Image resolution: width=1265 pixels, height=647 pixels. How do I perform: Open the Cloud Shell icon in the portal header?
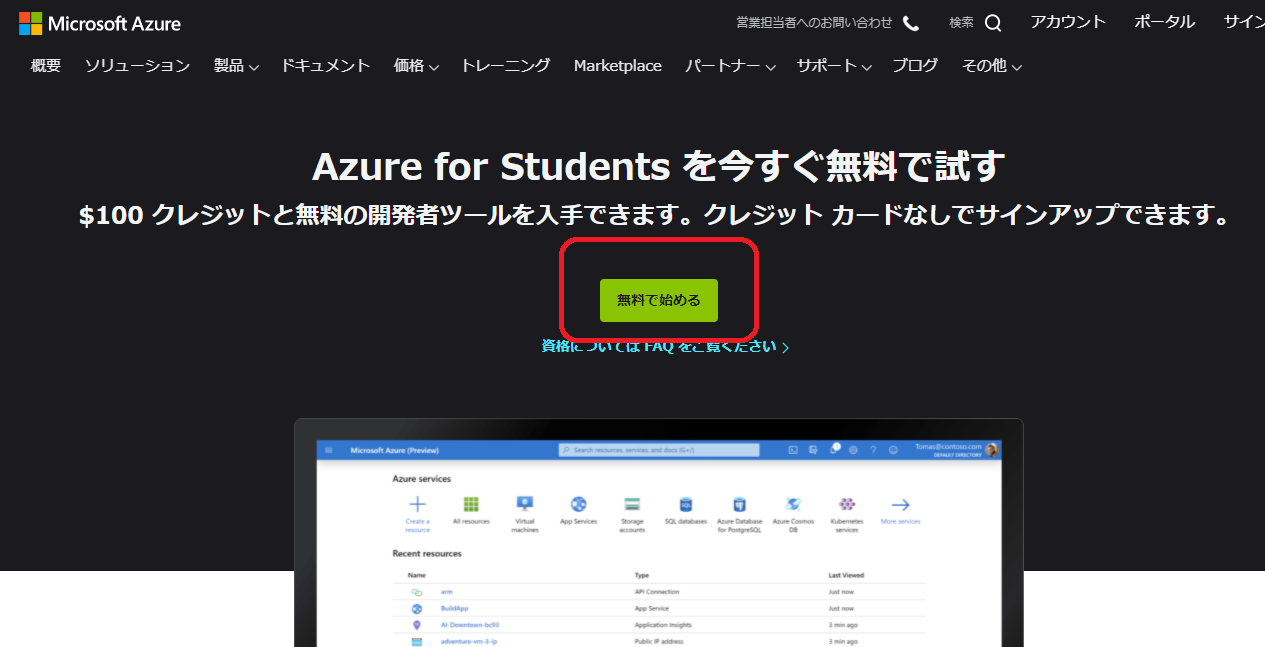tap(793, 450)
